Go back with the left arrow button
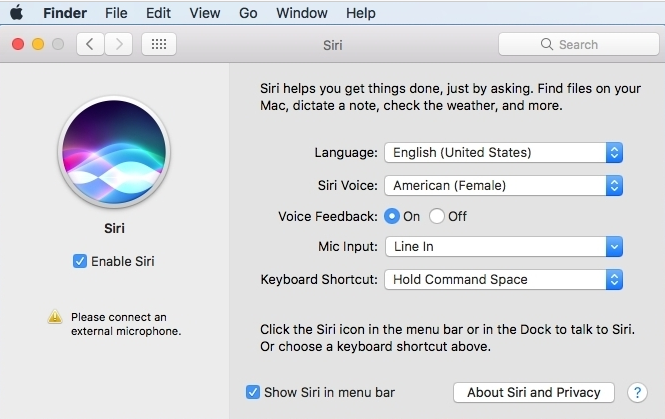The height and width of the screenshot is (419, 665). click(x=90, y=44)
